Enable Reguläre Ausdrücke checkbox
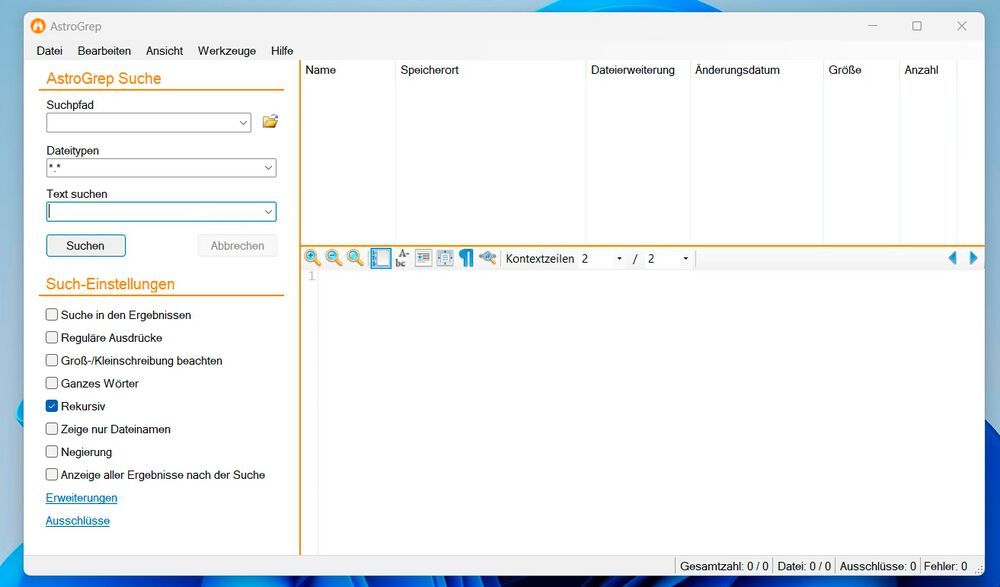 pos(52,338)
